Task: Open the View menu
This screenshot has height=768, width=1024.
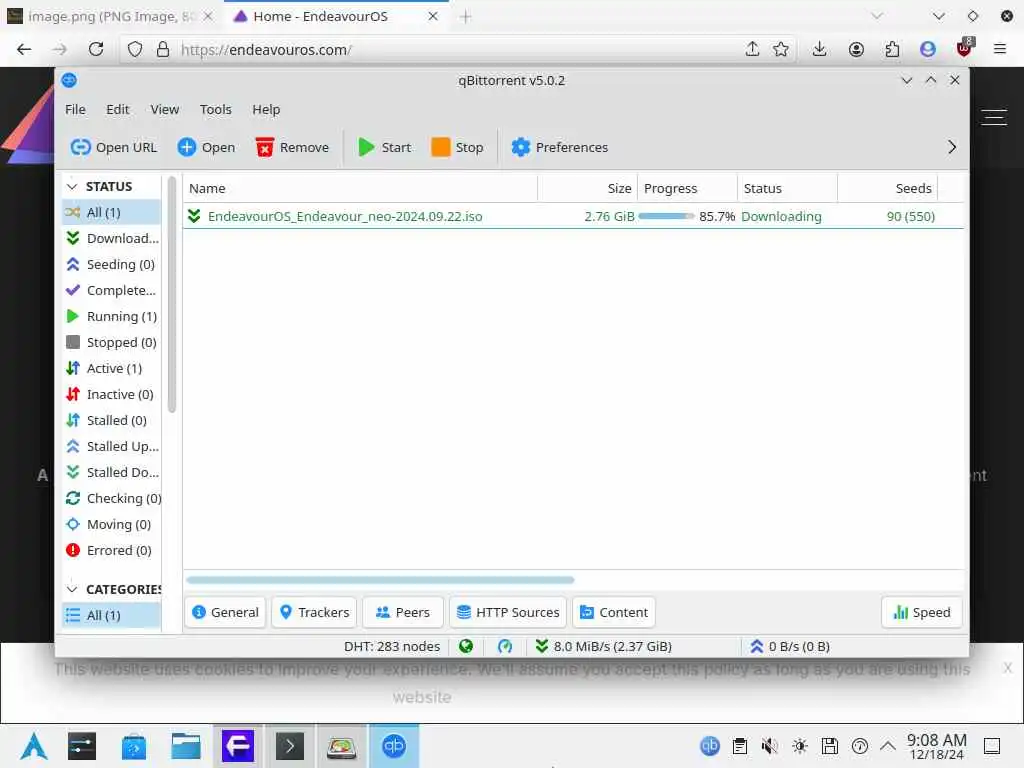Action: (x=165, y=109)
